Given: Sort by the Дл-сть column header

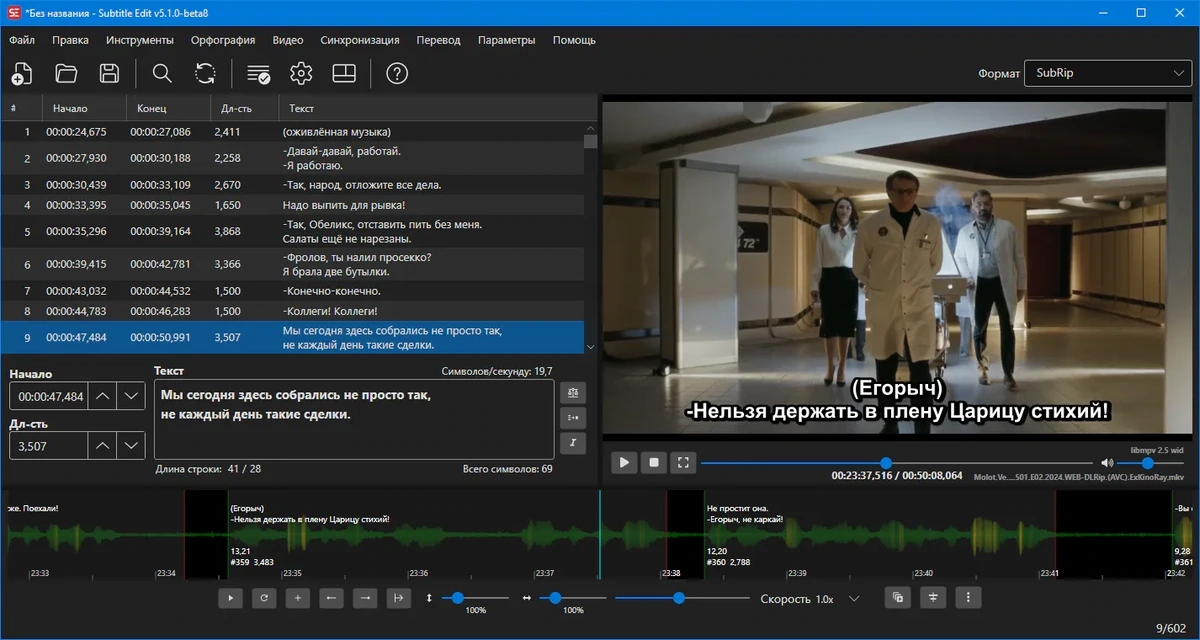Looking at the screenshot, I should coord(244,108).
